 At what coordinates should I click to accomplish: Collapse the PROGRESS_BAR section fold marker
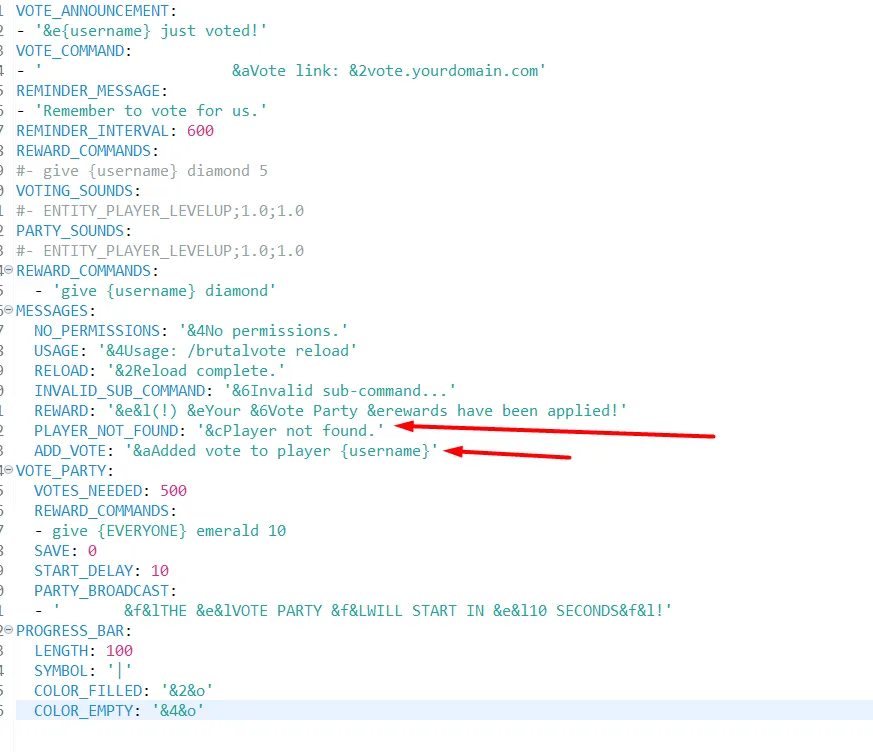[x=8, y=630]
